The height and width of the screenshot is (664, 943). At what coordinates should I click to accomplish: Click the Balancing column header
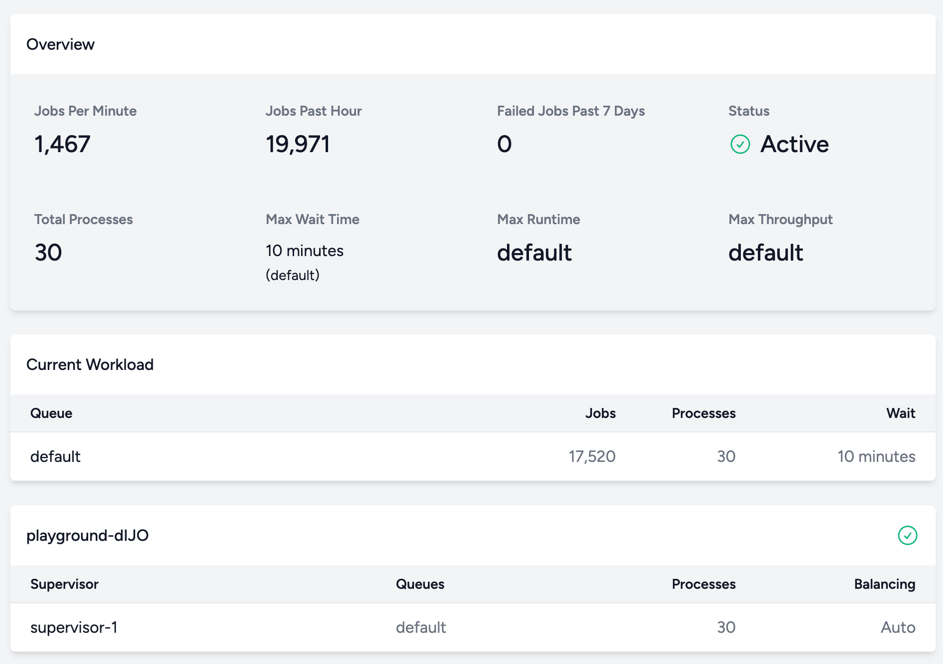pyautogui.click(x=885, y=584)
